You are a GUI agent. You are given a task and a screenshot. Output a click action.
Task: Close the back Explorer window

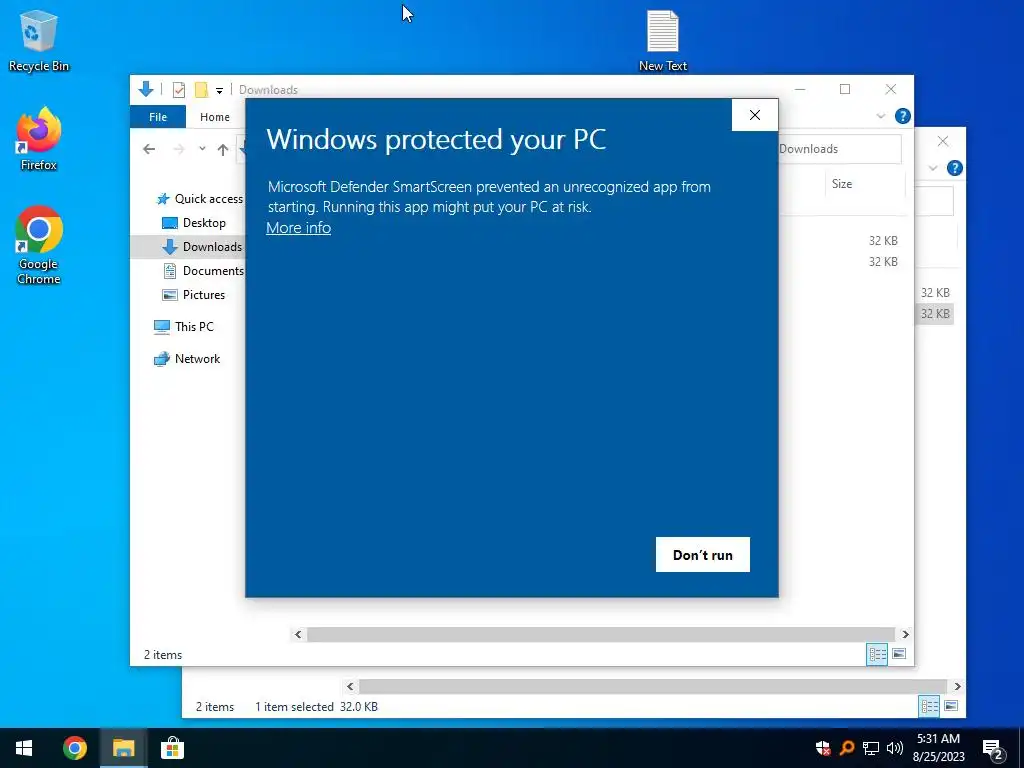(x=943, y=141)
